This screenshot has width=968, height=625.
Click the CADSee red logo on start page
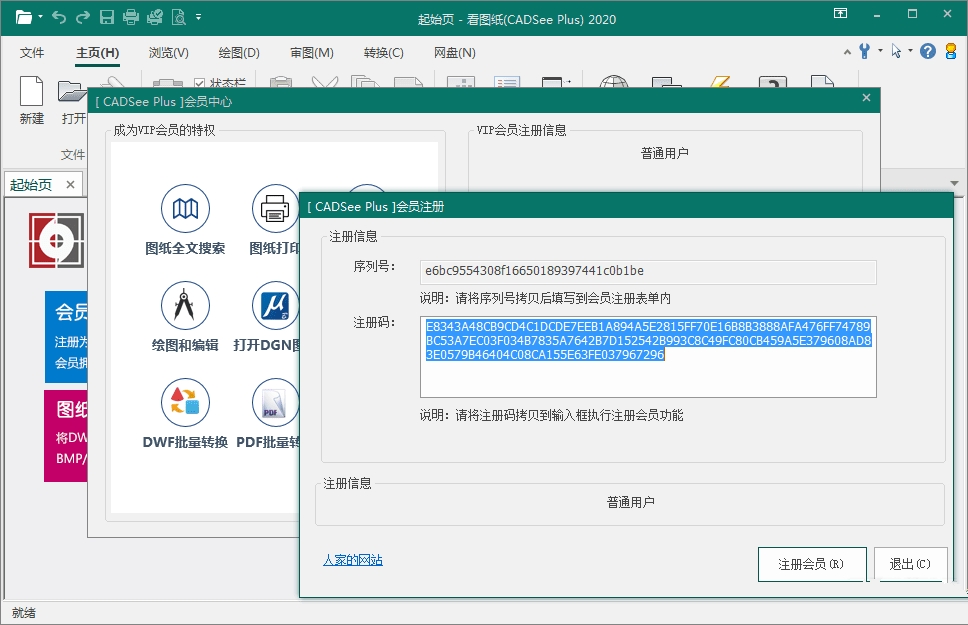click(x=56, y=240)
